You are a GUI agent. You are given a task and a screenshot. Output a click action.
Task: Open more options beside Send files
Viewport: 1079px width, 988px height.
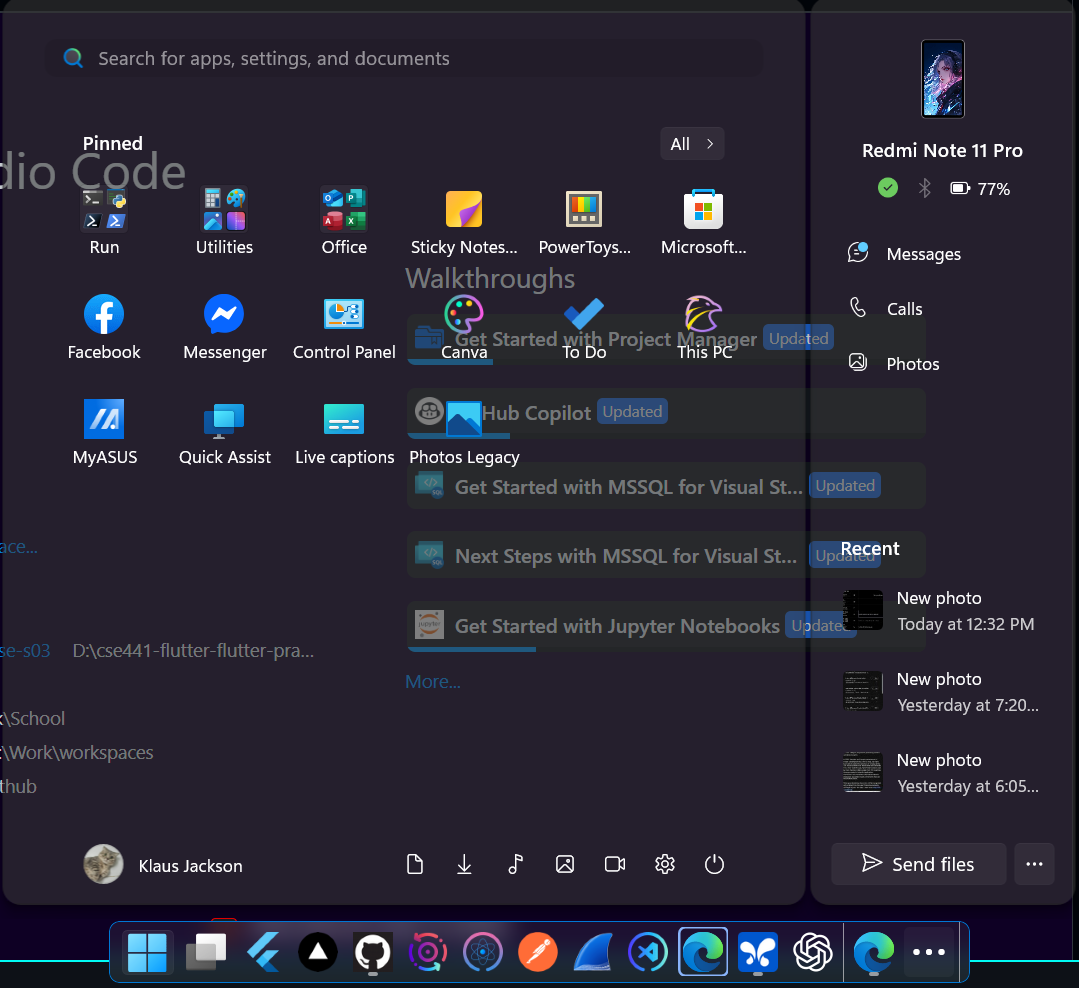tap(1034, 864)
